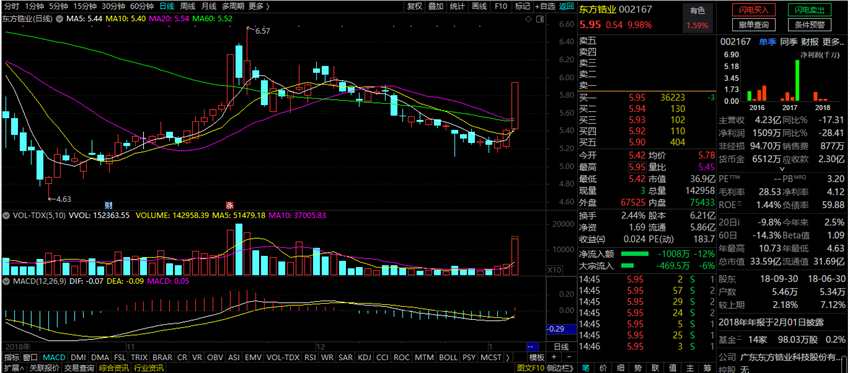
Task: Toggle the 叠加 overlay option
Action: click(x=435, y=6)
